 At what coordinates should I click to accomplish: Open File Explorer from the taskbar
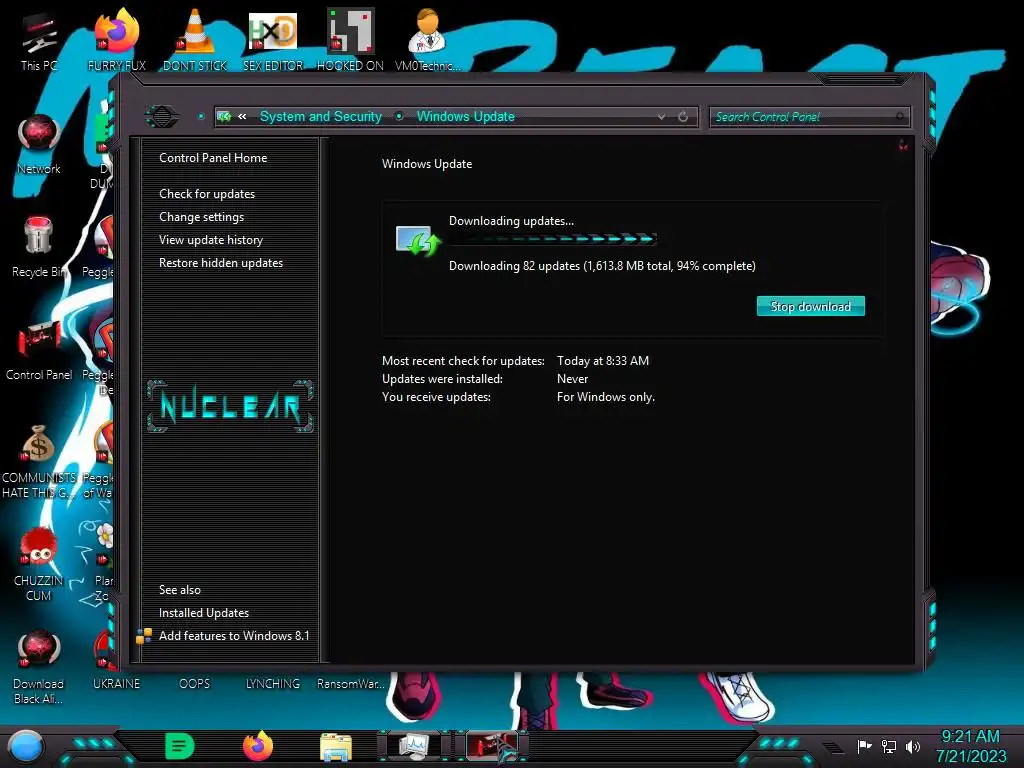[336, 747]
